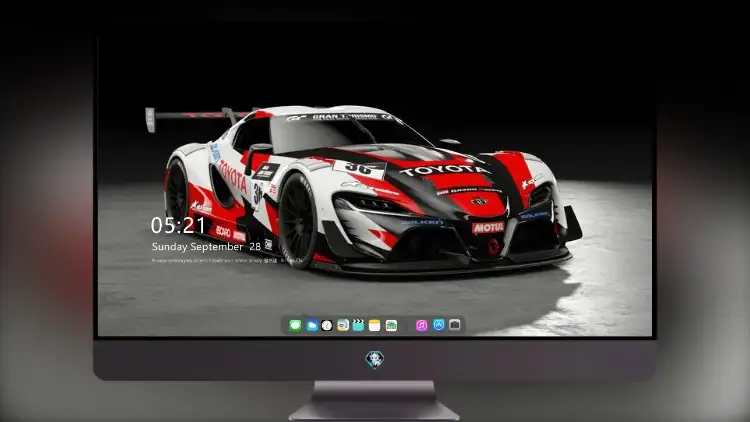This screenshot has width=750, height=422.
Task: Open the green Messages app in dock
Action: coord(295,325)
